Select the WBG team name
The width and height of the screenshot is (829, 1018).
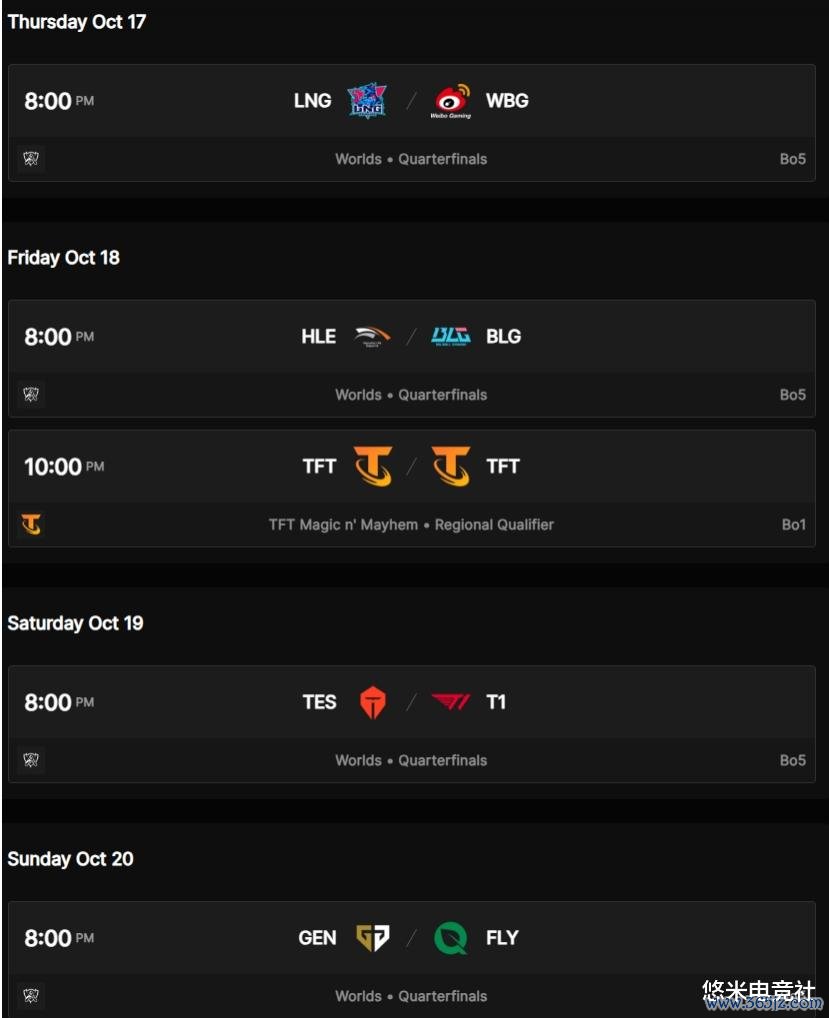(507, 101)
